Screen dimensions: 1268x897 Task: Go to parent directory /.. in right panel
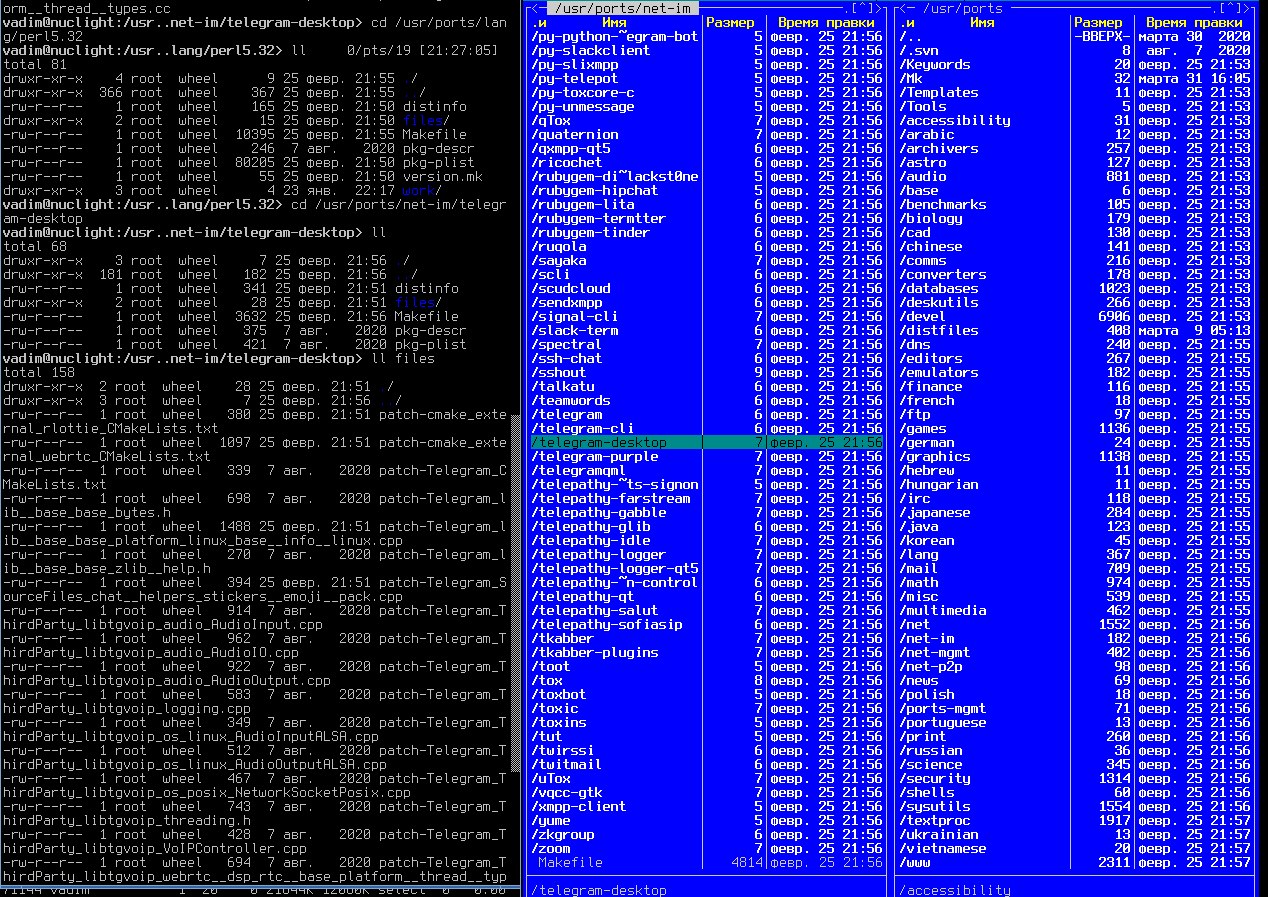1075,36
